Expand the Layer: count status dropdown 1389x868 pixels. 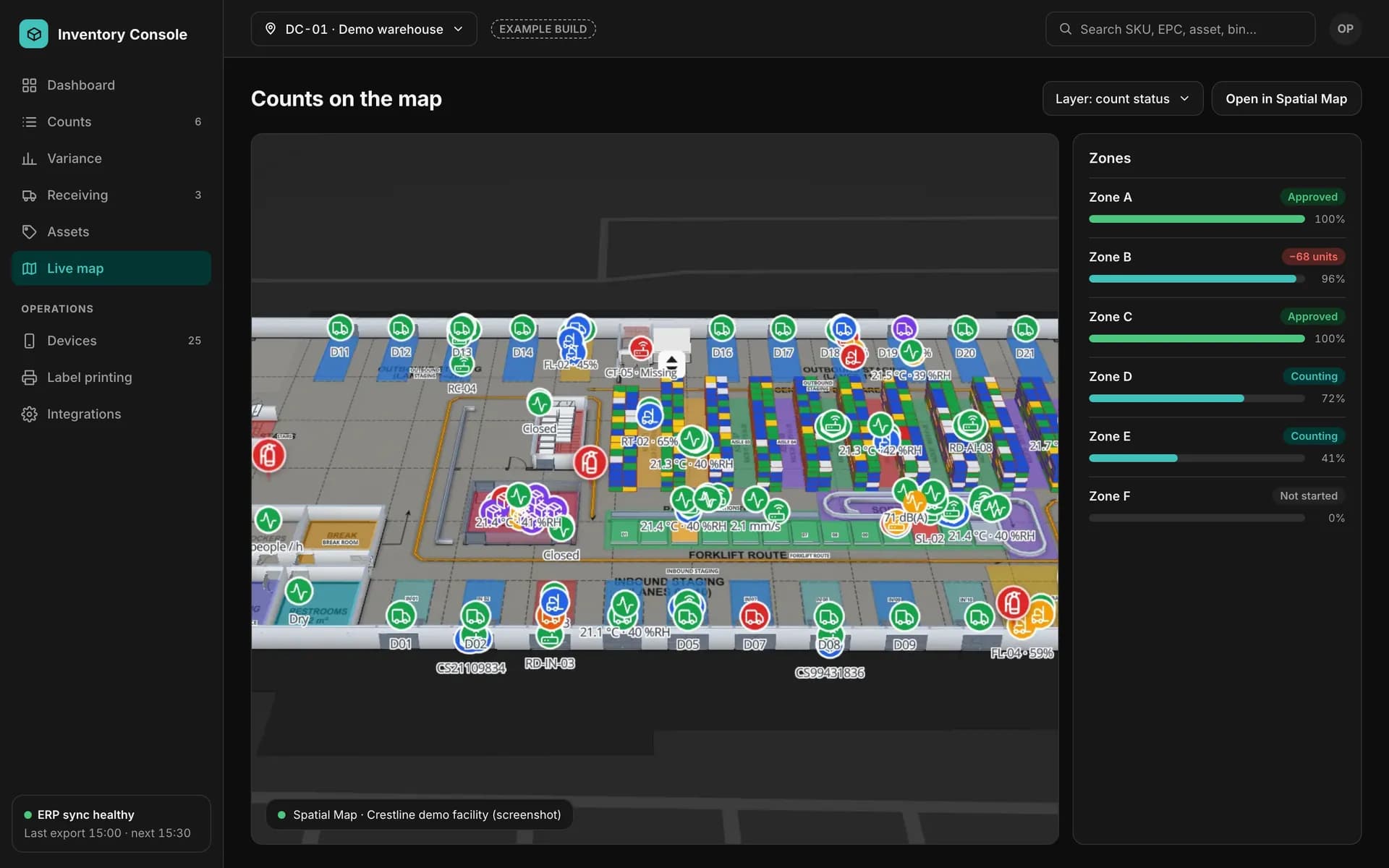[x=1123, y=98]
